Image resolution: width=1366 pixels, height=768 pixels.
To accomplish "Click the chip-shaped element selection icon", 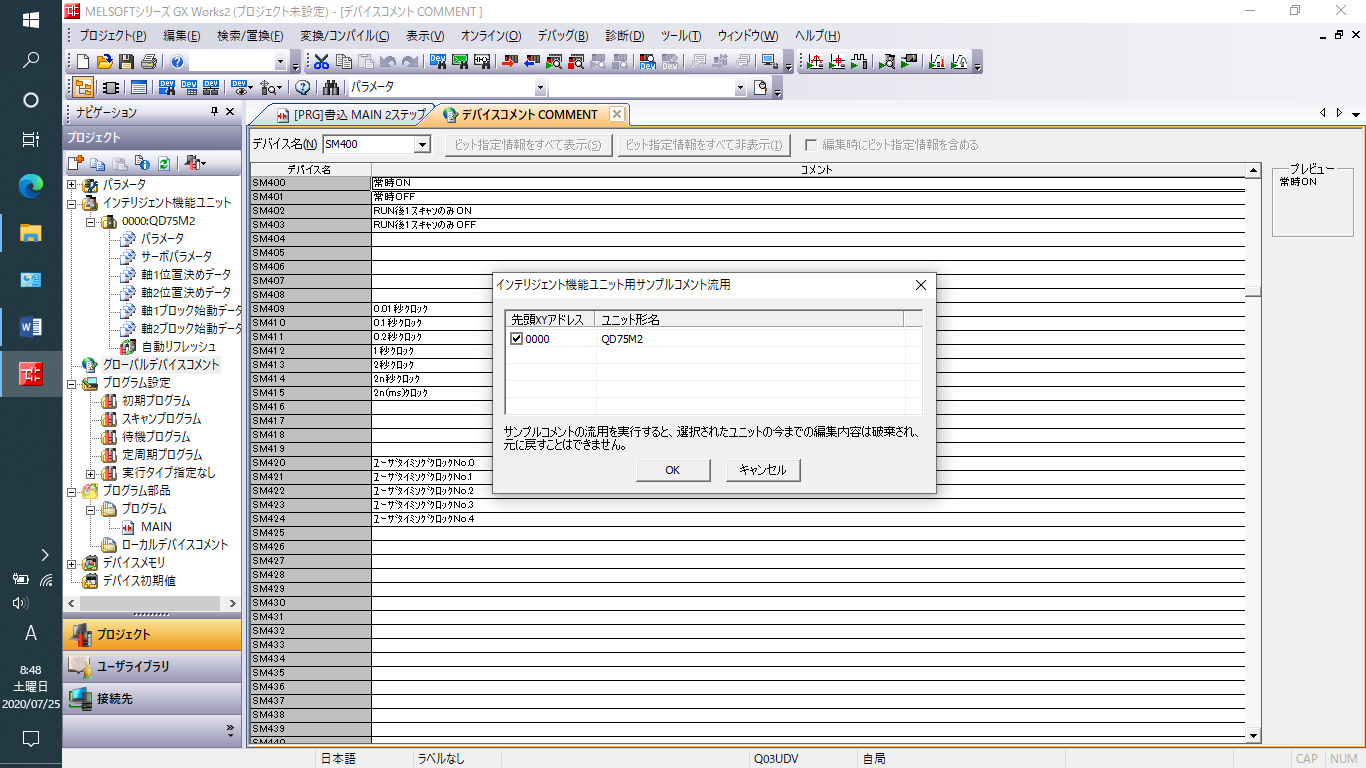I will click(111, 87).
